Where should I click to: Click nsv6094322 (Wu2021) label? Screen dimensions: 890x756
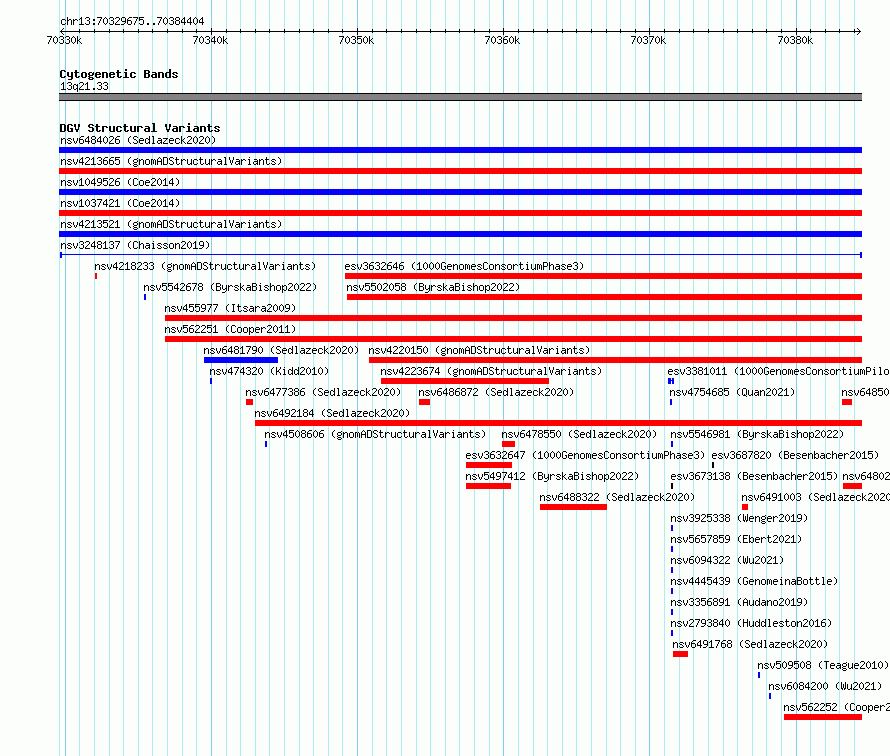(727, 560)
